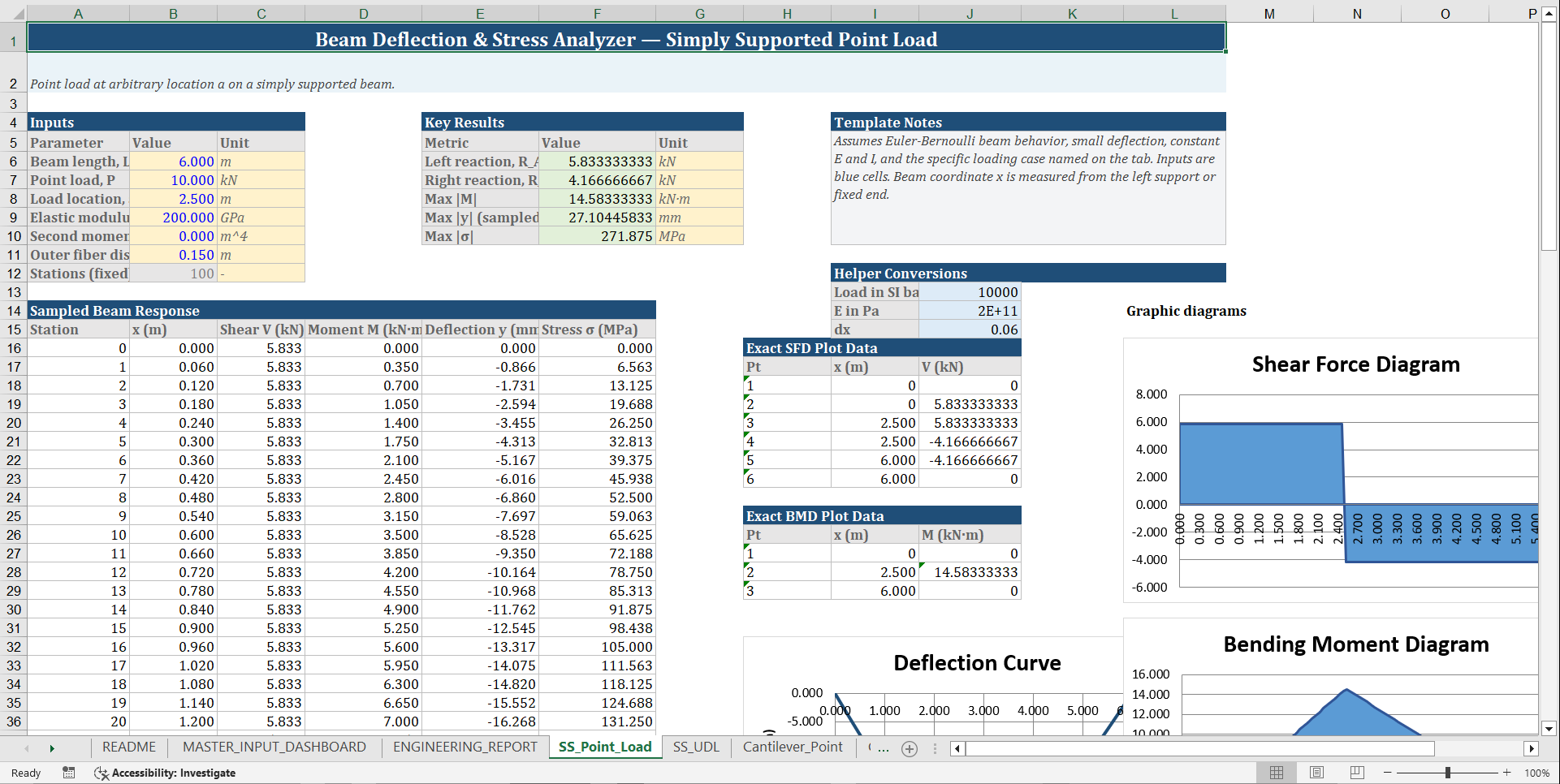Zoom in using the plus icon

click(1506, 773)
